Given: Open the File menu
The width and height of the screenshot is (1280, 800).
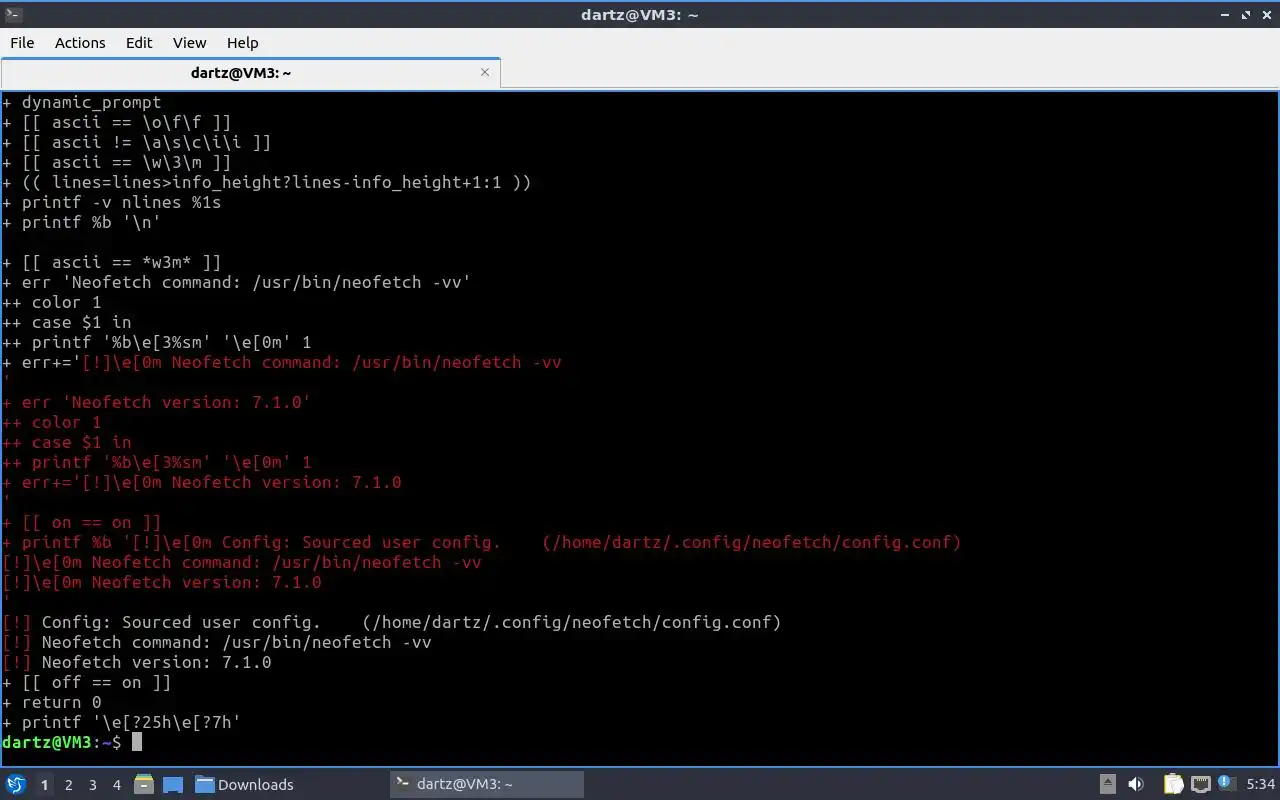Looking at the screenshot, I should 22,42.
